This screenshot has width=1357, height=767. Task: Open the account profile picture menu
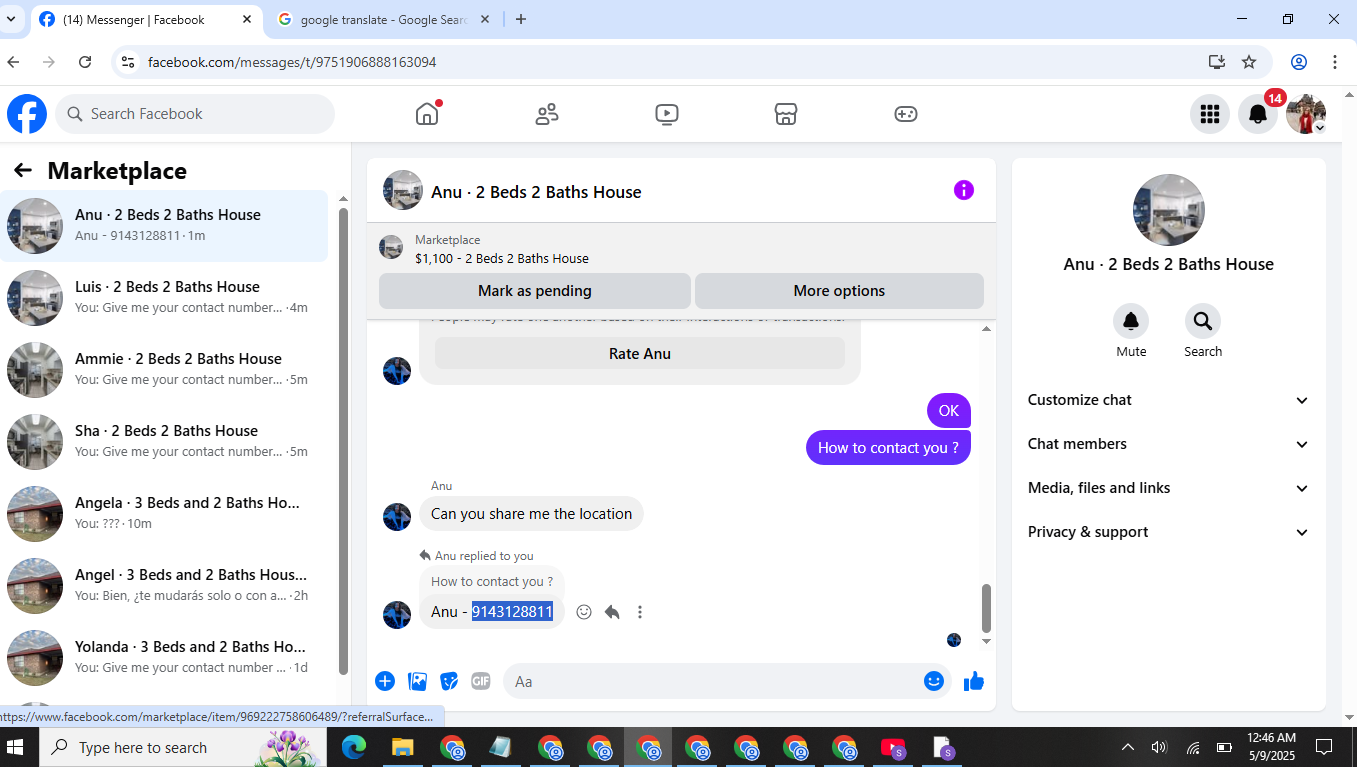pos(1306,114)
